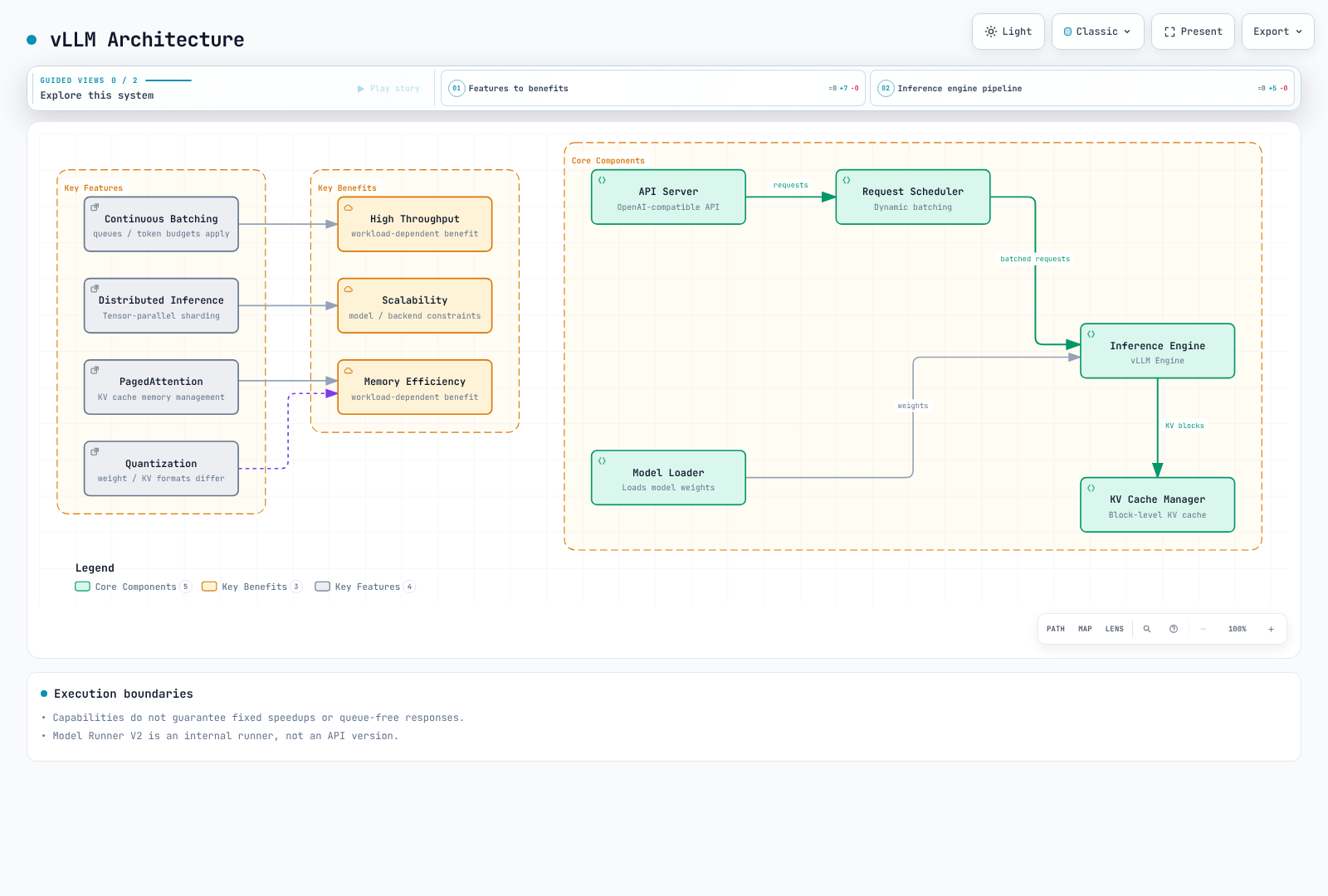Click the search magnifier icon
This screenshot has height=896, width=1328.
point(1147,629)
